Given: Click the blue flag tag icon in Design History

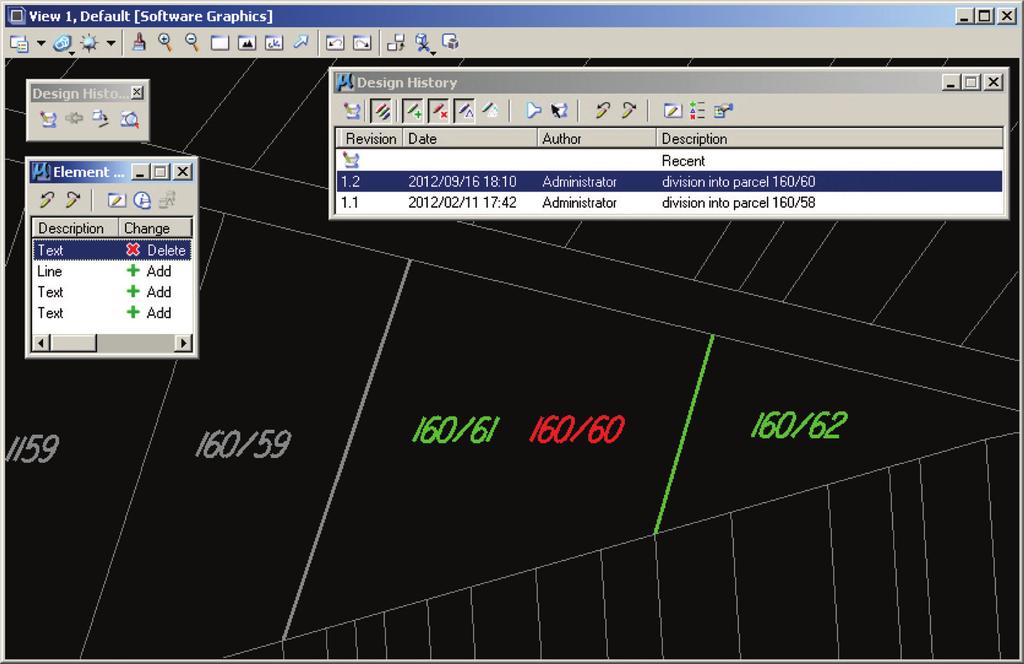Looking at the screenshot, I should point(533,110).
